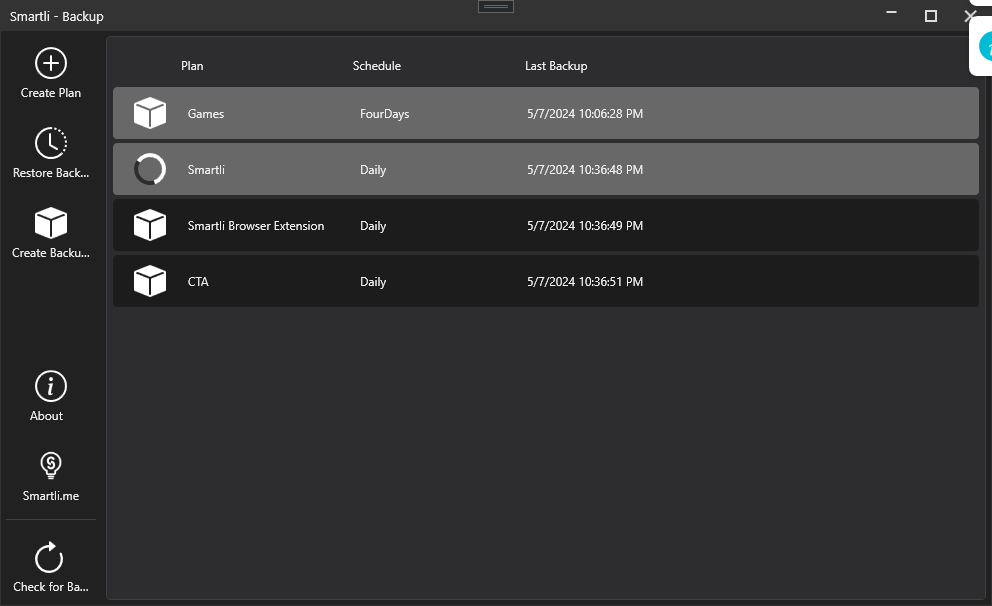This screenshot has width=992, height=606.
Task: Click Check for Backup refresh icon
Action: tap(50, 557)
